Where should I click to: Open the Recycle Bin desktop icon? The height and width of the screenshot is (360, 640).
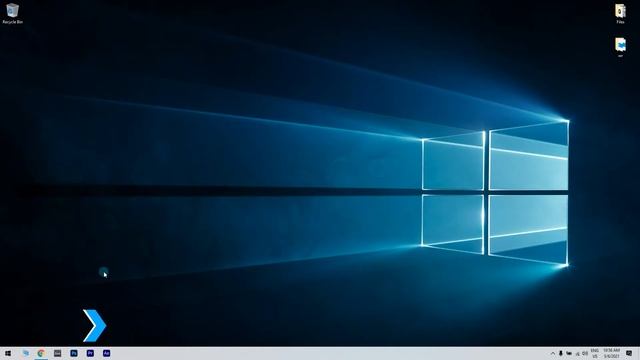click(x=12, y=13)
